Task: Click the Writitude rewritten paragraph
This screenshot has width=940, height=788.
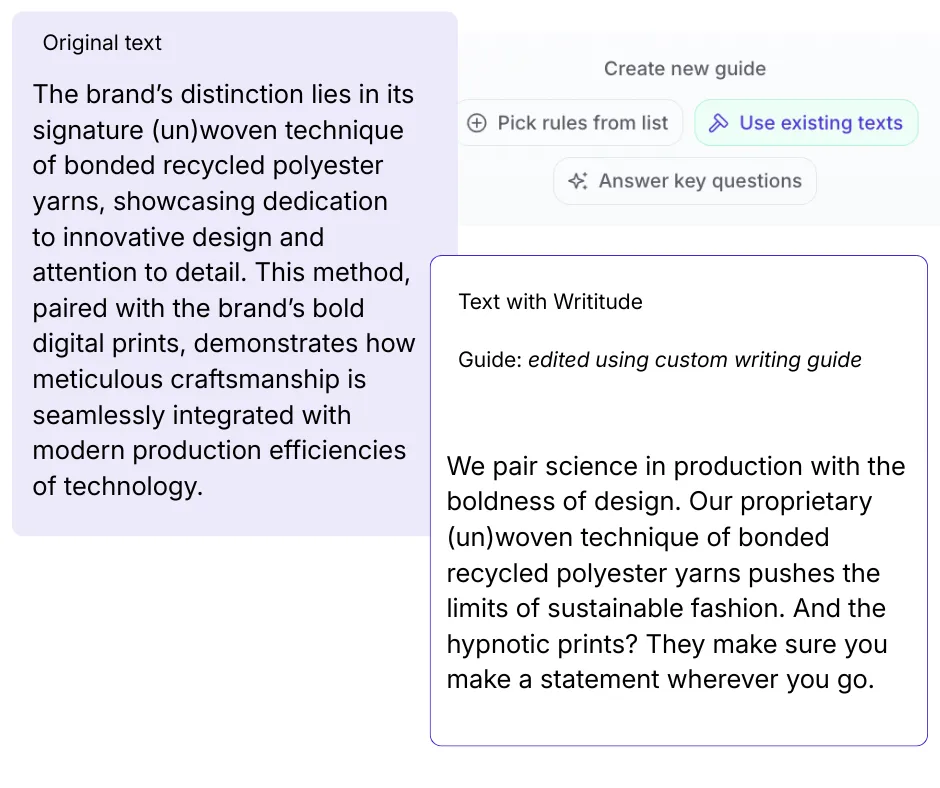Action: pyautogui.click(x=675, y=572)
